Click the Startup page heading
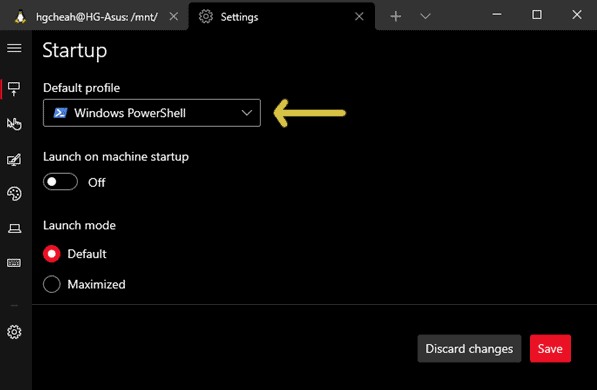The image size is (597, 390). (75, 51)
